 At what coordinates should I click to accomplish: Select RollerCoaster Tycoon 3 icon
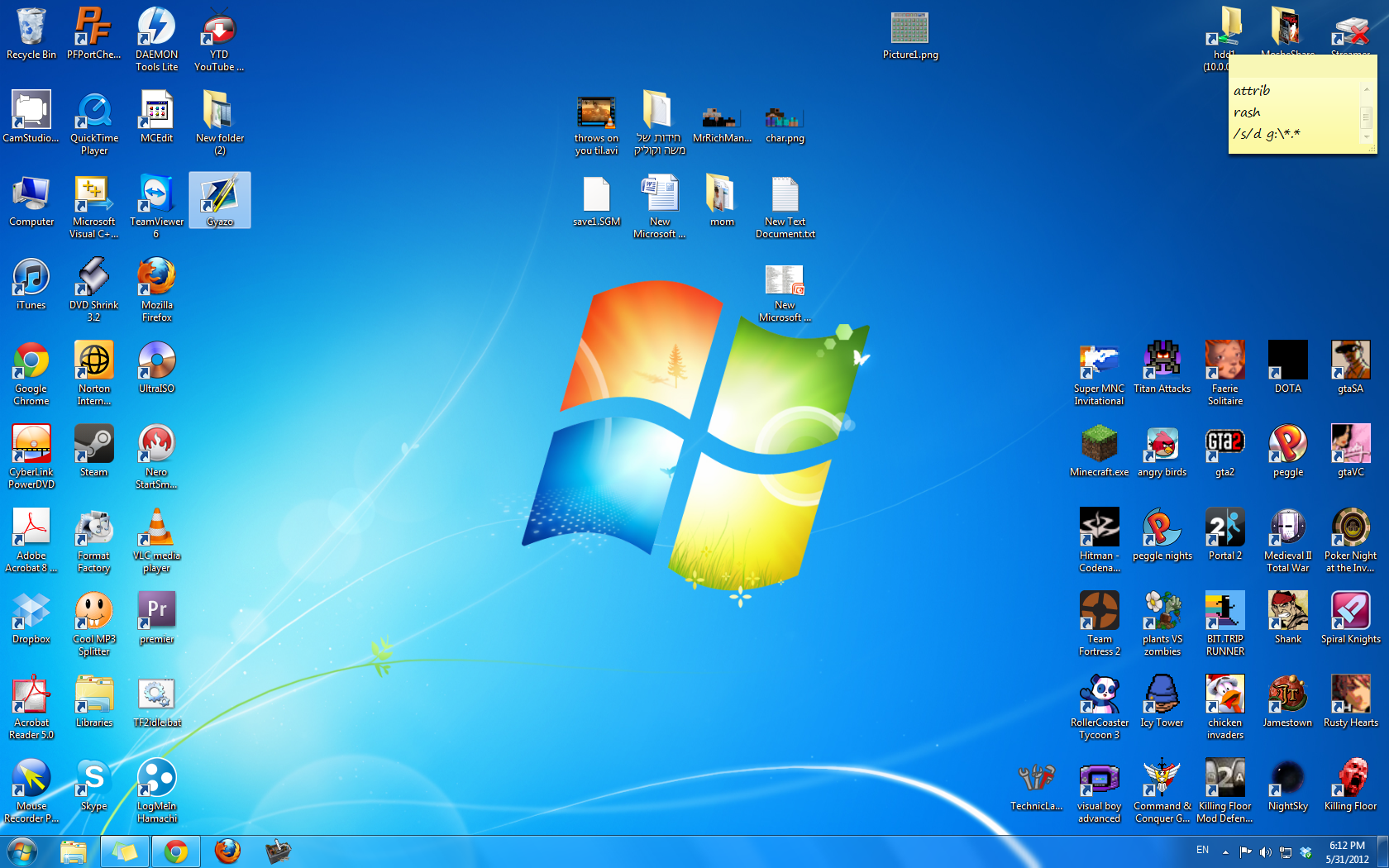pos(1100,708)
